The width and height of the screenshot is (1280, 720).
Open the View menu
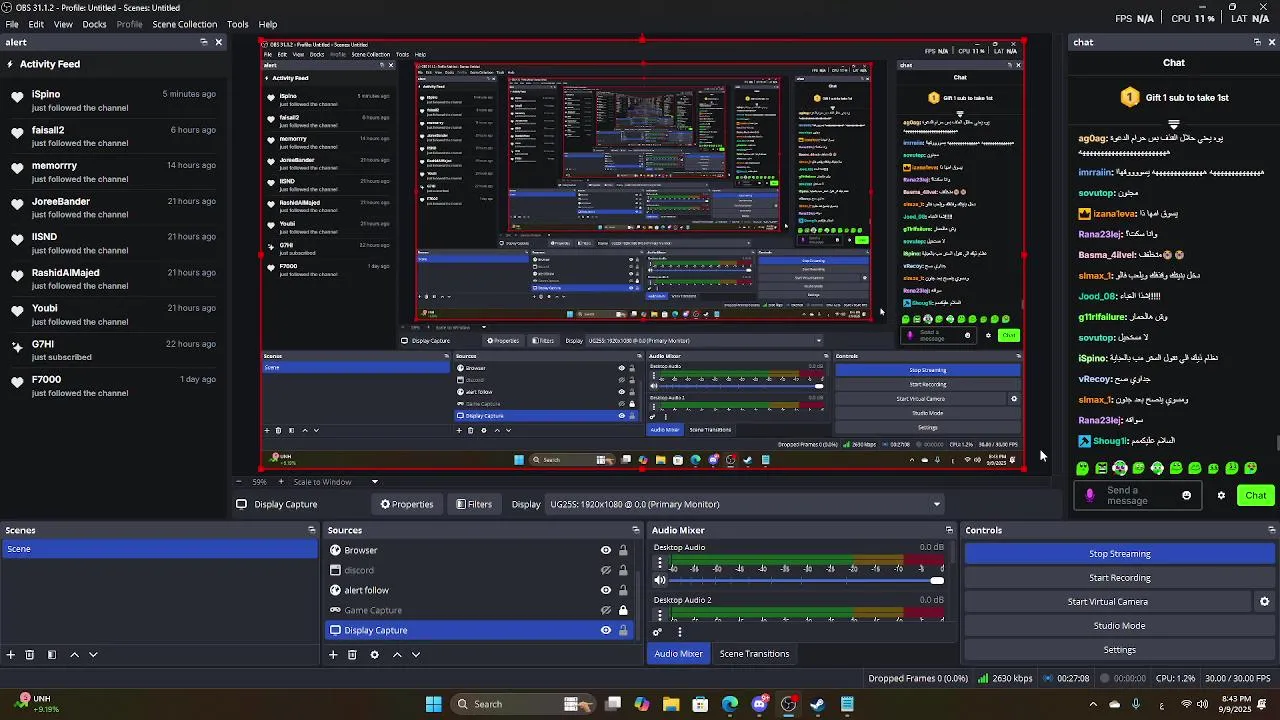[63, 24]
